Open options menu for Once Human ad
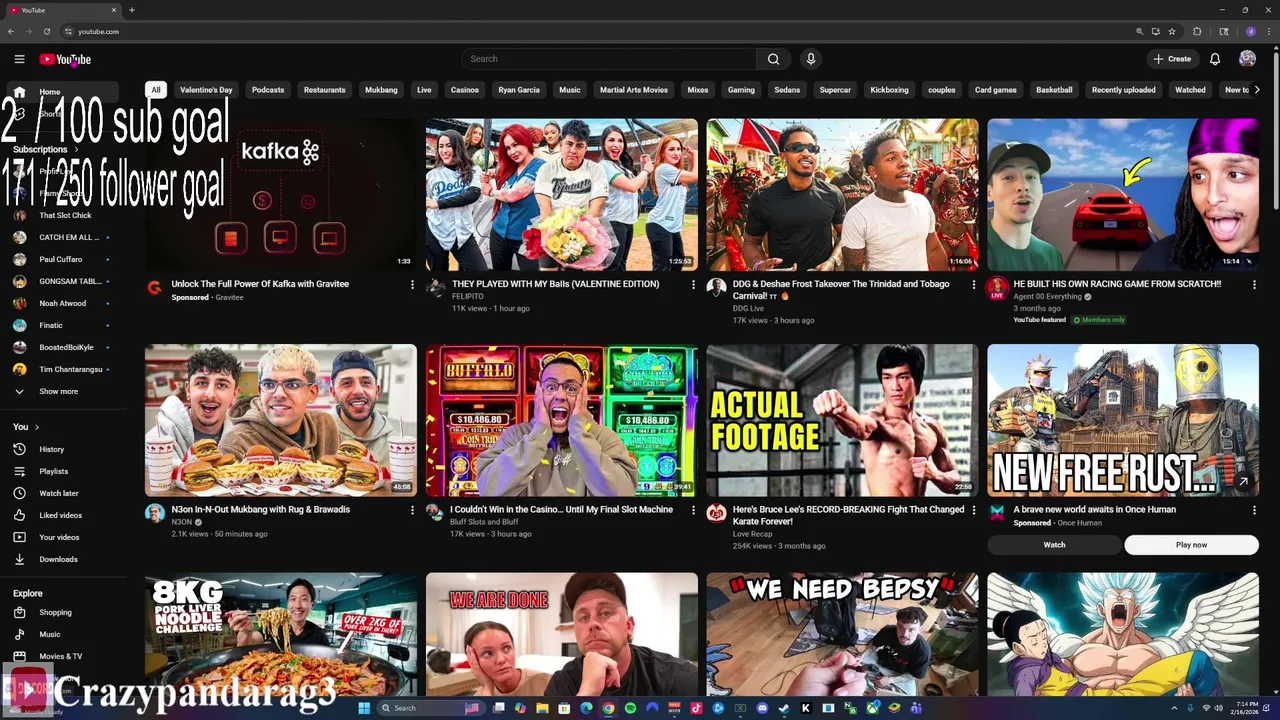 (1254, 510)
